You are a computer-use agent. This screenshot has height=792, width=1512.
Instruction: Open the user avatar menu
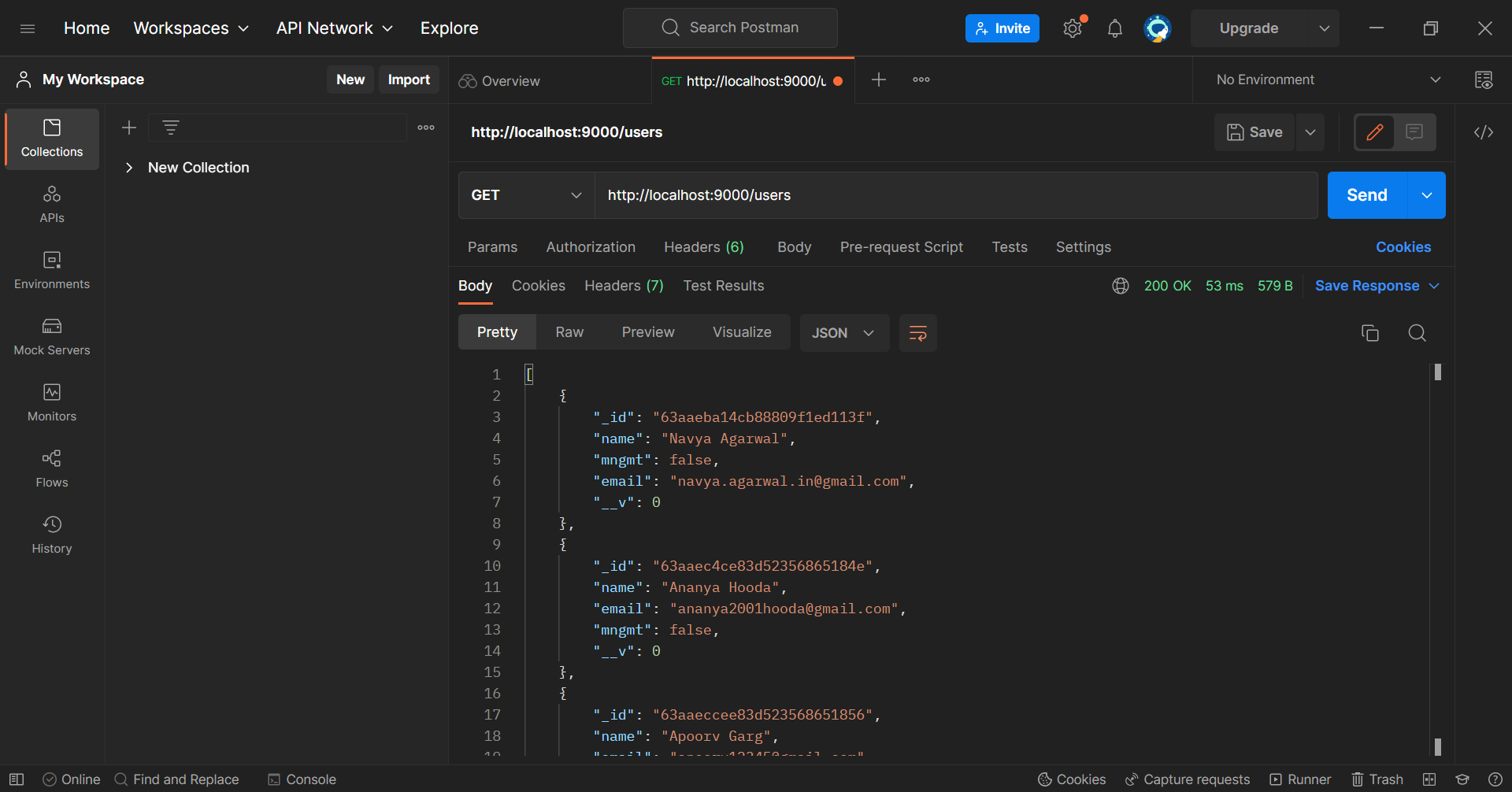(1158, 28)
